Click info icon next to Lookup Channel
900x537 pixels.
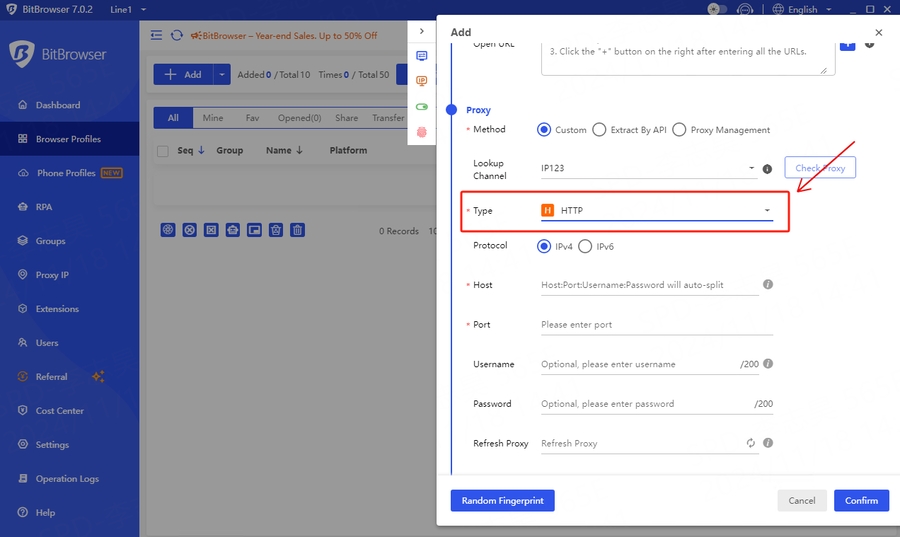[x=767, y=170]
